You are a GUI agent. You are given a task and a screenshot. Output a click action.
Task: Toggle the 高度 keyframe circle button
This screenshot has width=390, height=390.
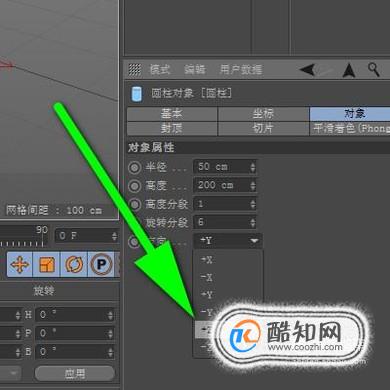pyautogui.click(x=134, y=186)
